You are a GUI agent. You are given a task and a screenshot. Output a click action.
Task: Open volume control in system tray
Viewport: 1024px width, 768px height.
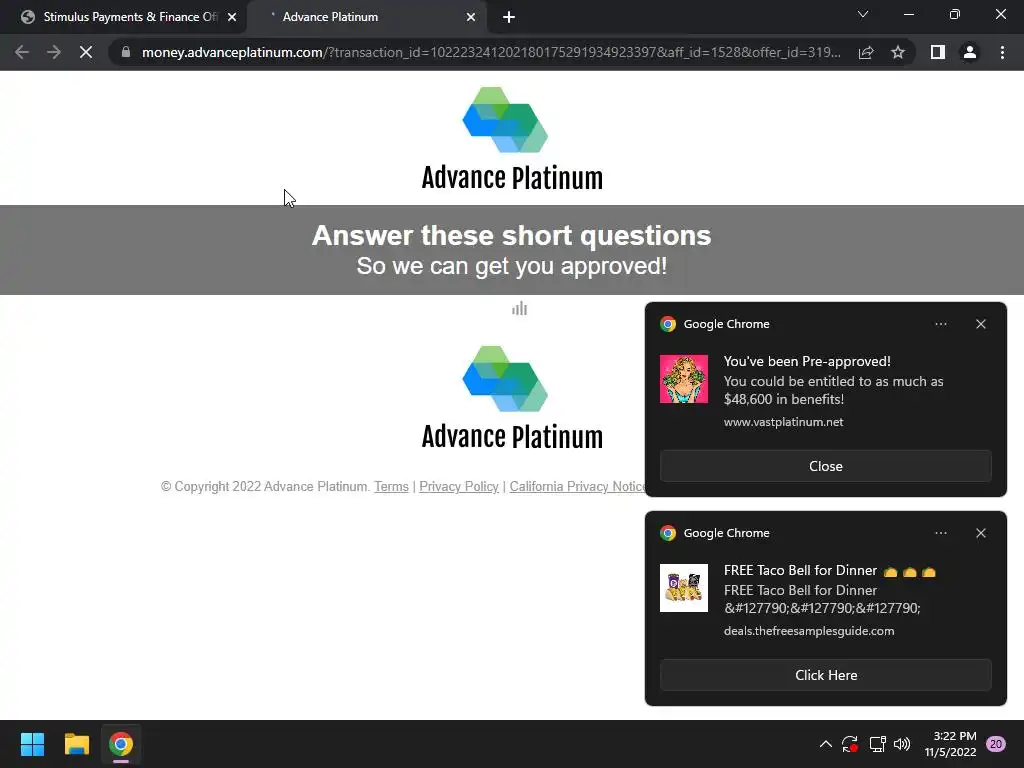tap(902, 744)
